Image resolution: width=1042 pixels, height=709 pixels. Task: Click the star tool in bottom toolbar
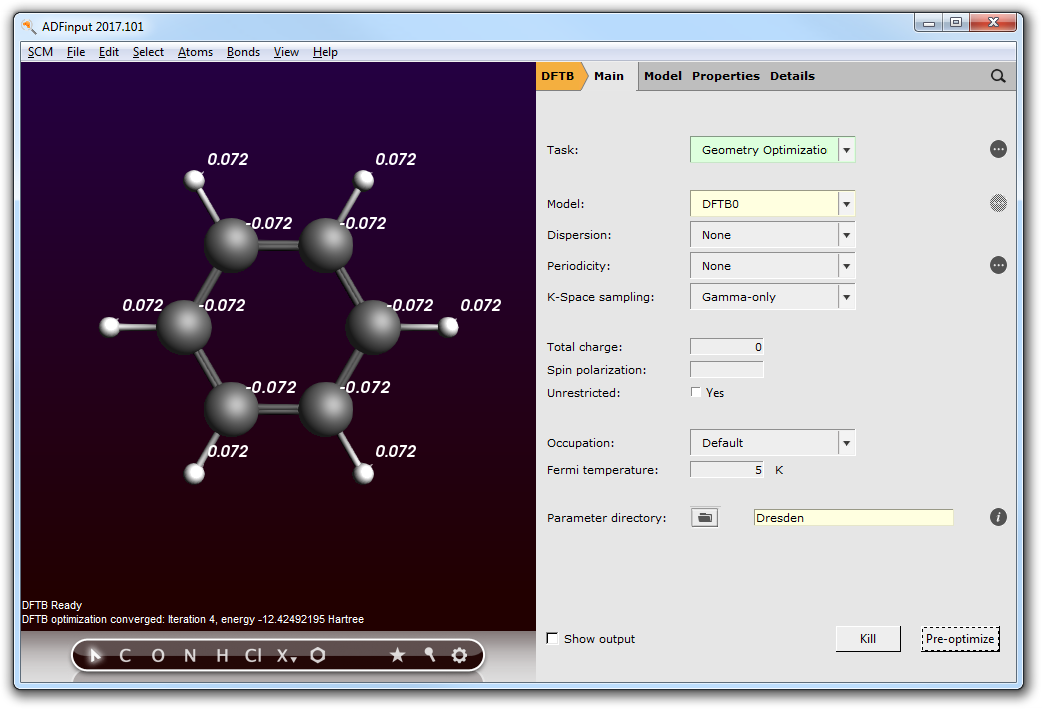coord(397,656)
